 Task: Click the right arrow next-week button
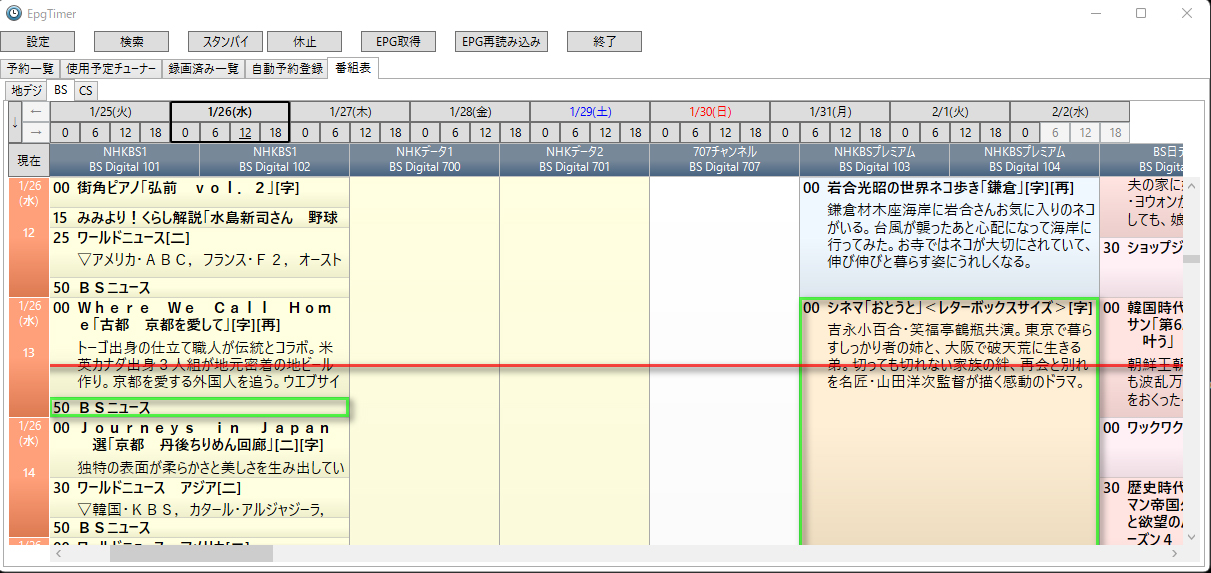click(x=35, y=132)
